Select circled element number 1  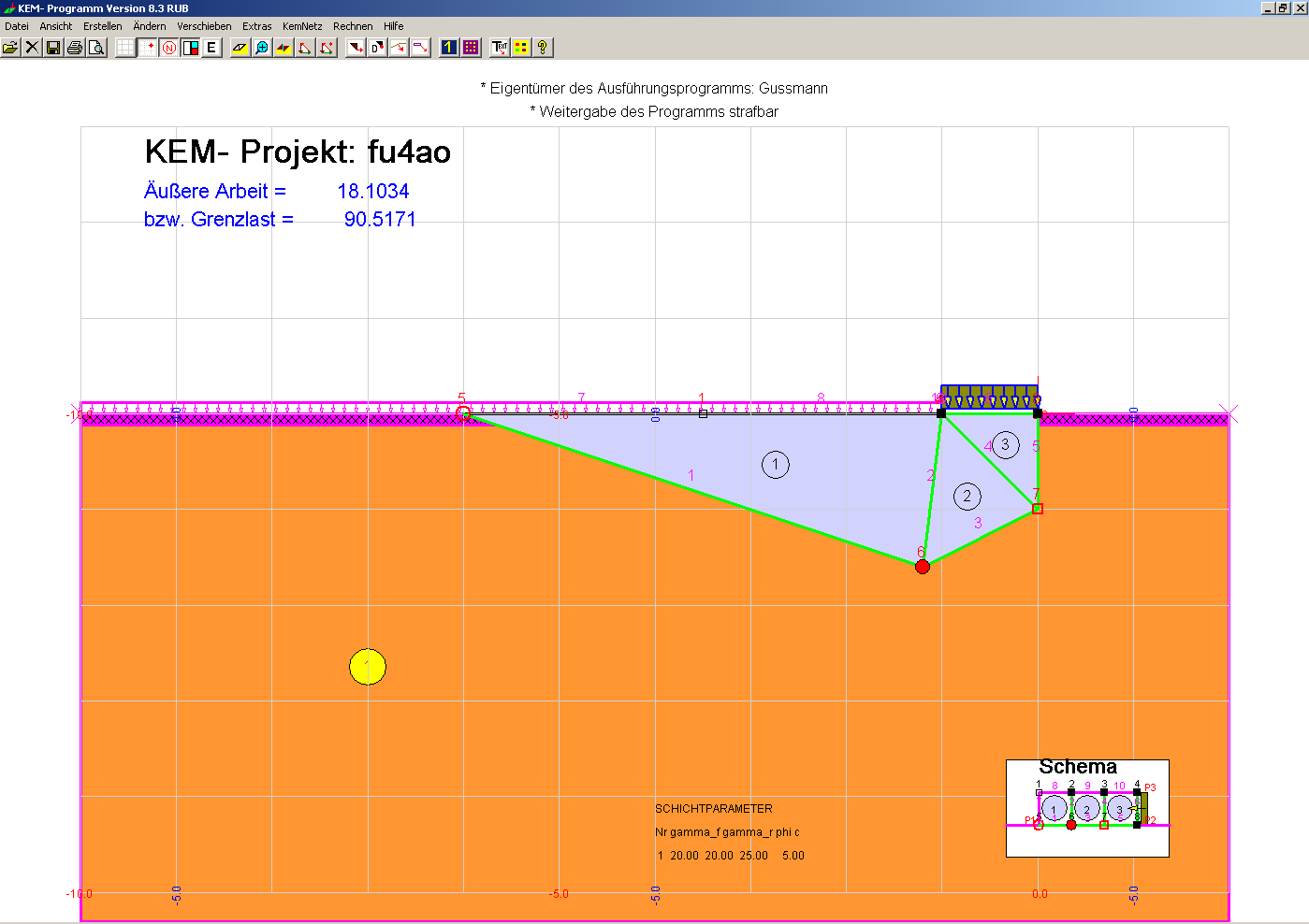(x=776, y=465)
